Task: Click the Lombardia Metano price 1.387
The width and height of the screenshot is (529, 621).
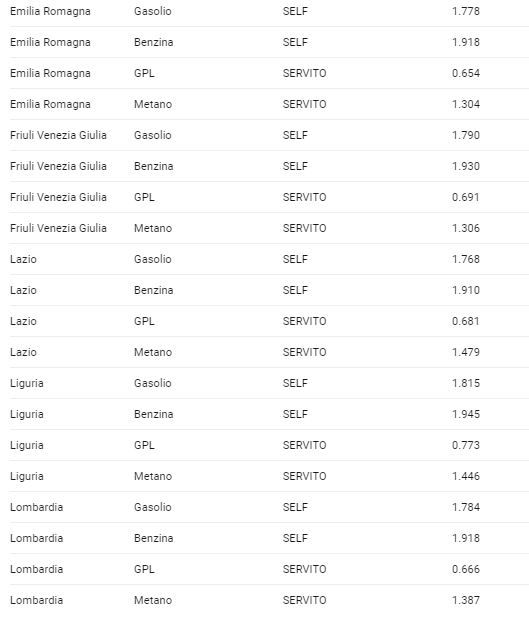Action: pyautogui.click(x=466, y=600)
